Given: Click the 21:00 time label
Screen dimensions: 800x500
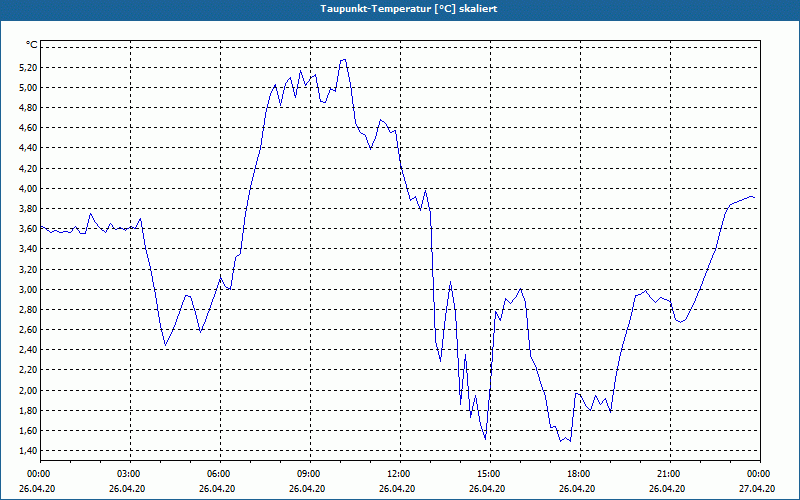Looking at the screenshot, I should point(669,474).
